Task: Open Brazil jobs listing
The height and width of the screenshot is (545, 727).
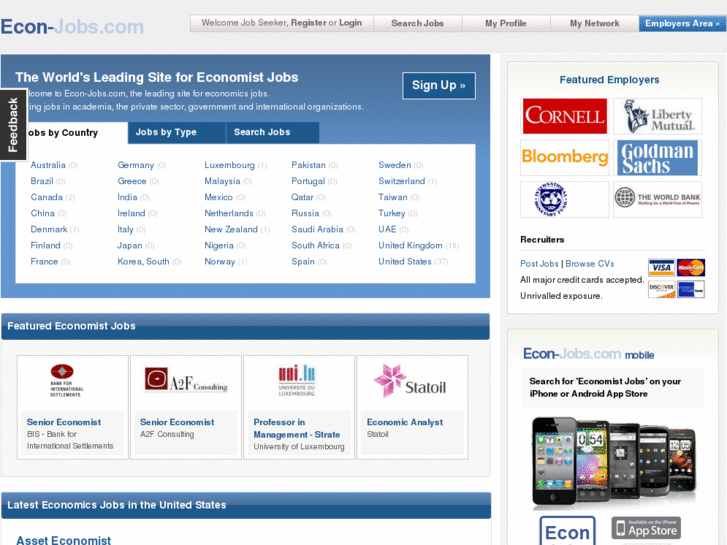Action: point(42,181)
